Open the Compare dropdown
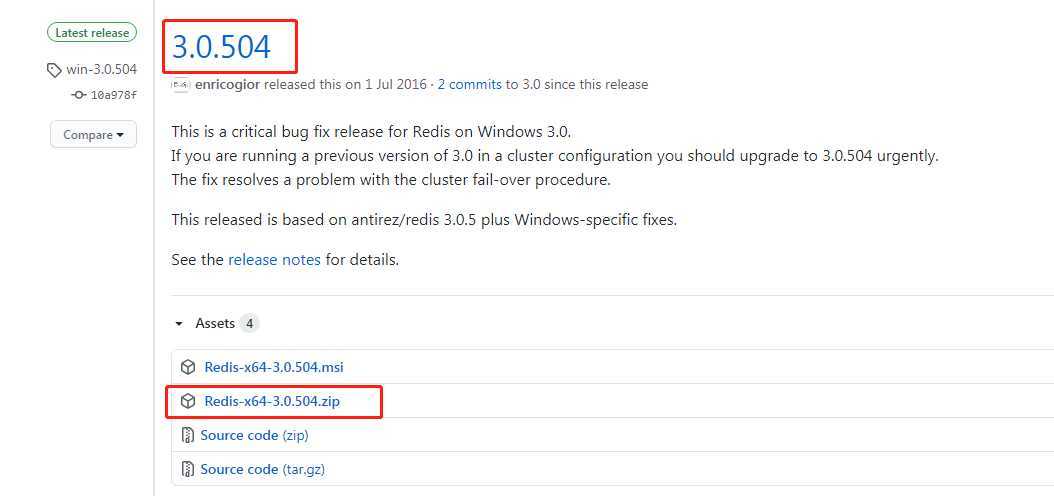 93,134
